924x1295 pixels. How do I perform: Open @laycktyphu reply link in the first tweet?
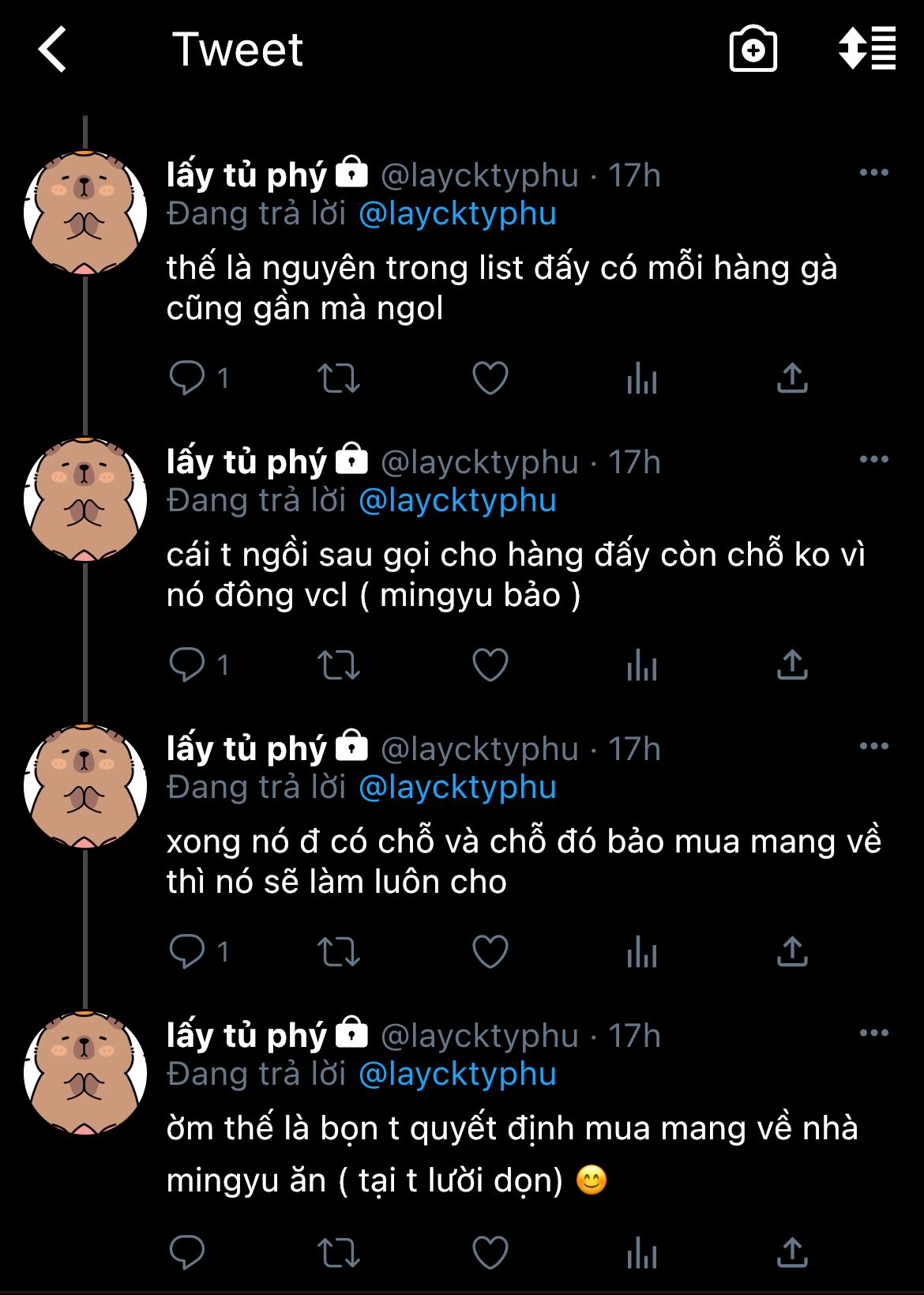point(457,214)
